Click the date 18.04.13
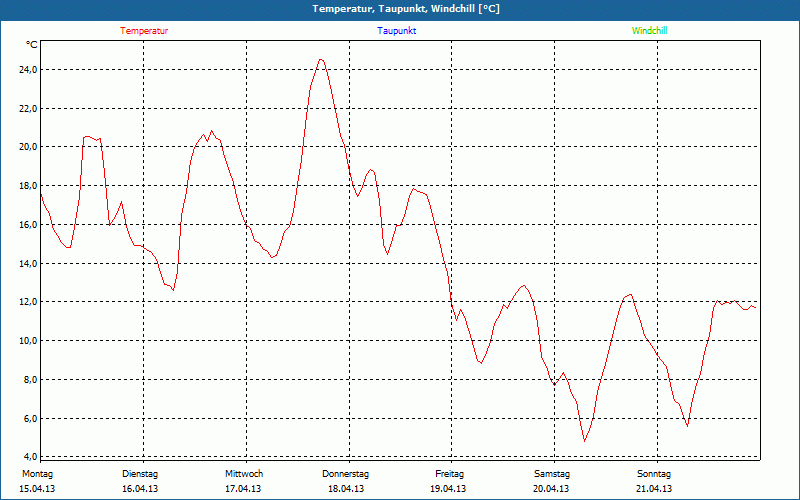 (x=346, y=489)
